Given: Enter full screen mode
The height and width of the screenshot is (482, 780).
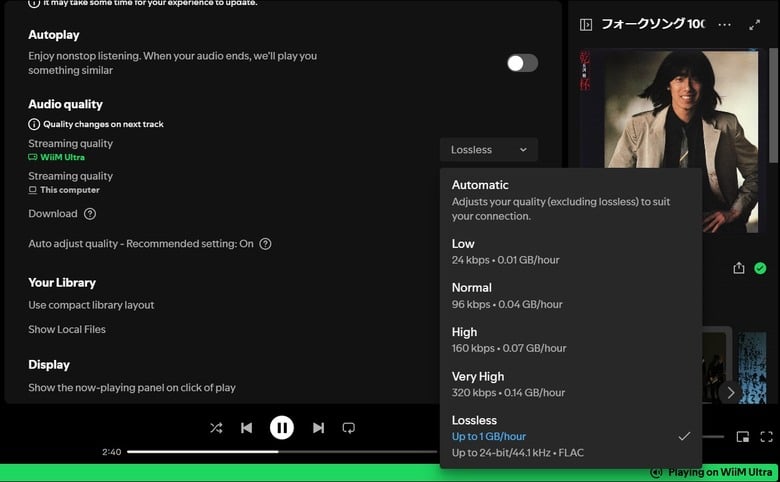Looking at the screenshot, I should coord(767,437).
